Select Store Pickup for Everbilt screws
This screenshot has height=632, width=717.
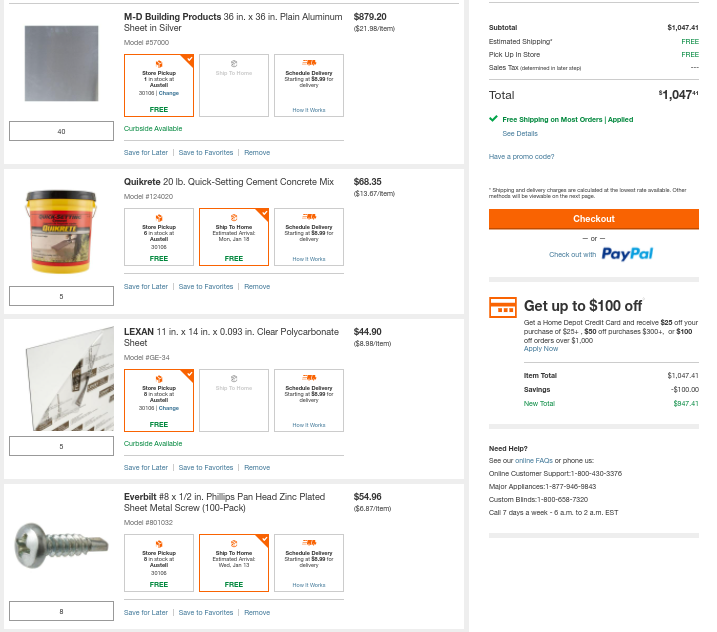(159, 562)
